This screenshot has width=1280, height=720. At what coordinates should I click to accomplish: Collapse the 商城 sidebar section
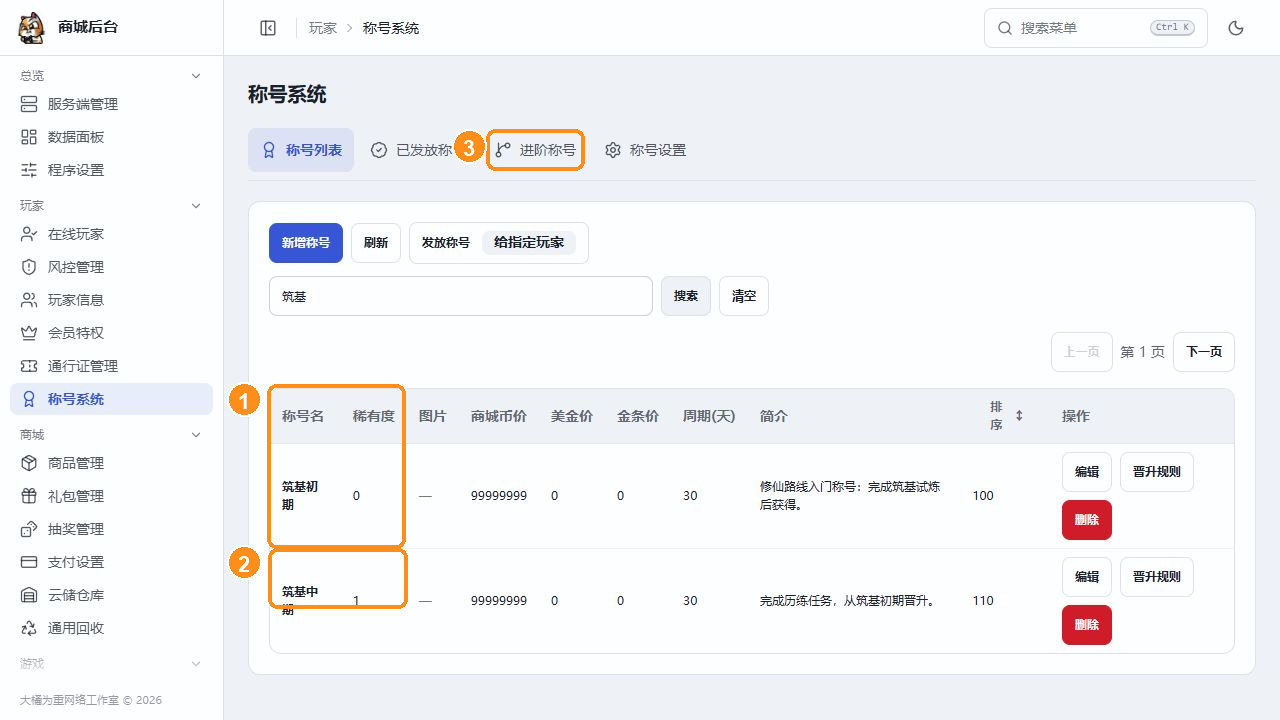[196, 435]
